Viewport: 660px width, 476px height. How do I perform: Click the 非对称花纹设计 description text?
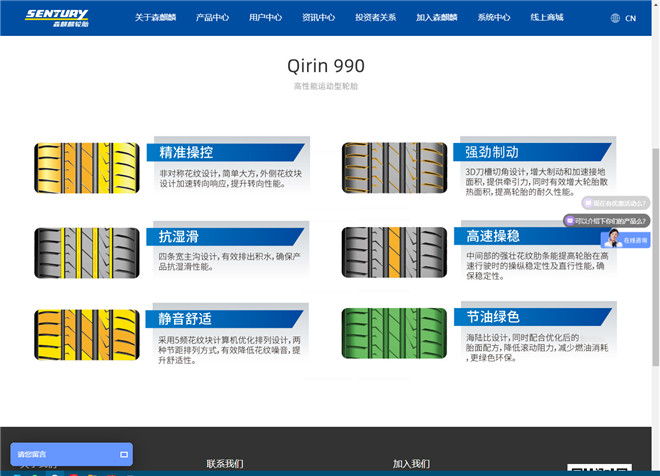click(x=230, y=179)
